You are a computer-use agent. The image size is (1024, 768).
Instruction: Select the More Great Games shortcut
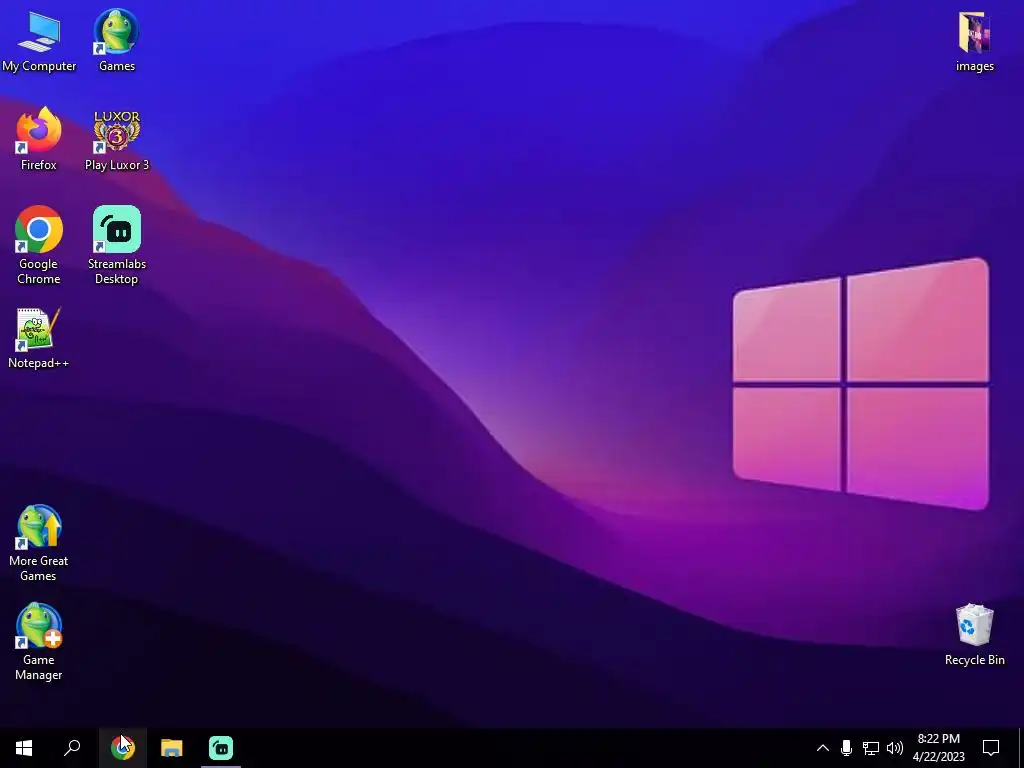coord(39,543)
